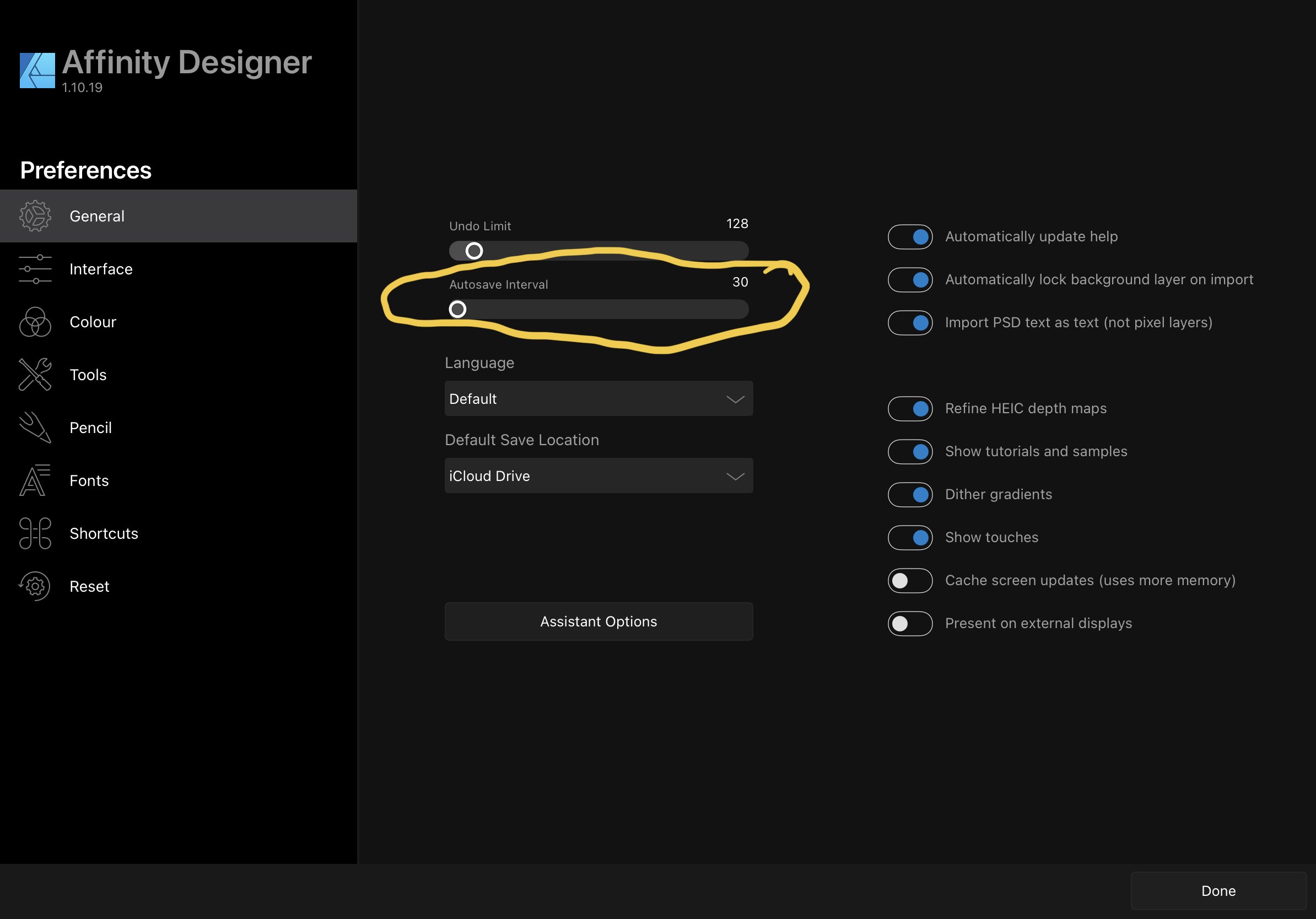Click the Tools wrench icon
The image size is (1316, 919).
(x=35, y=375)
